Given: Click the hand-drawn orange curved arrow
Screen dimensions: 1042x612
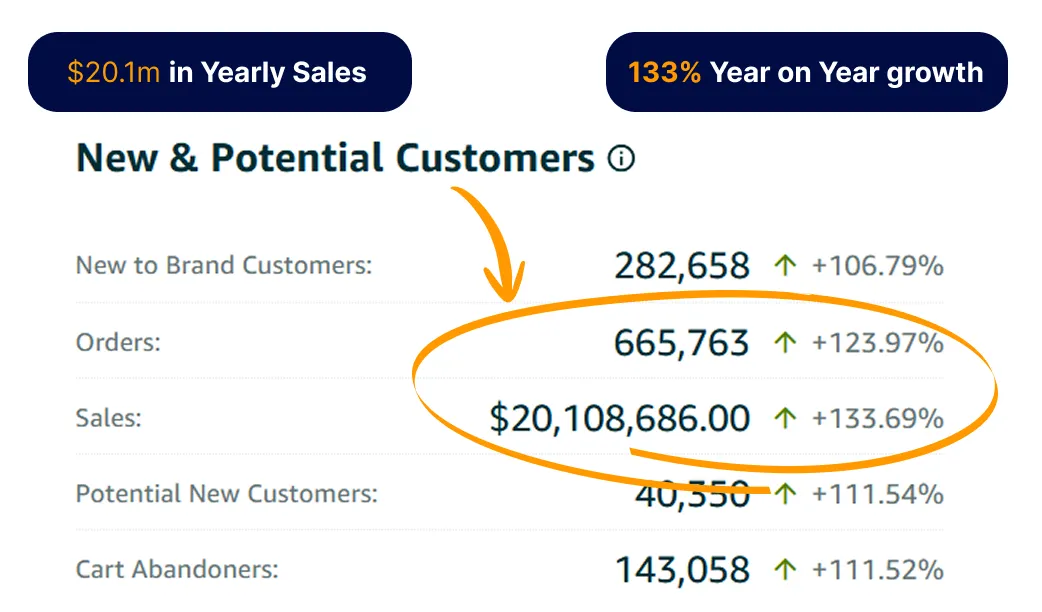Looking at the screenshot, I should 492,243.
